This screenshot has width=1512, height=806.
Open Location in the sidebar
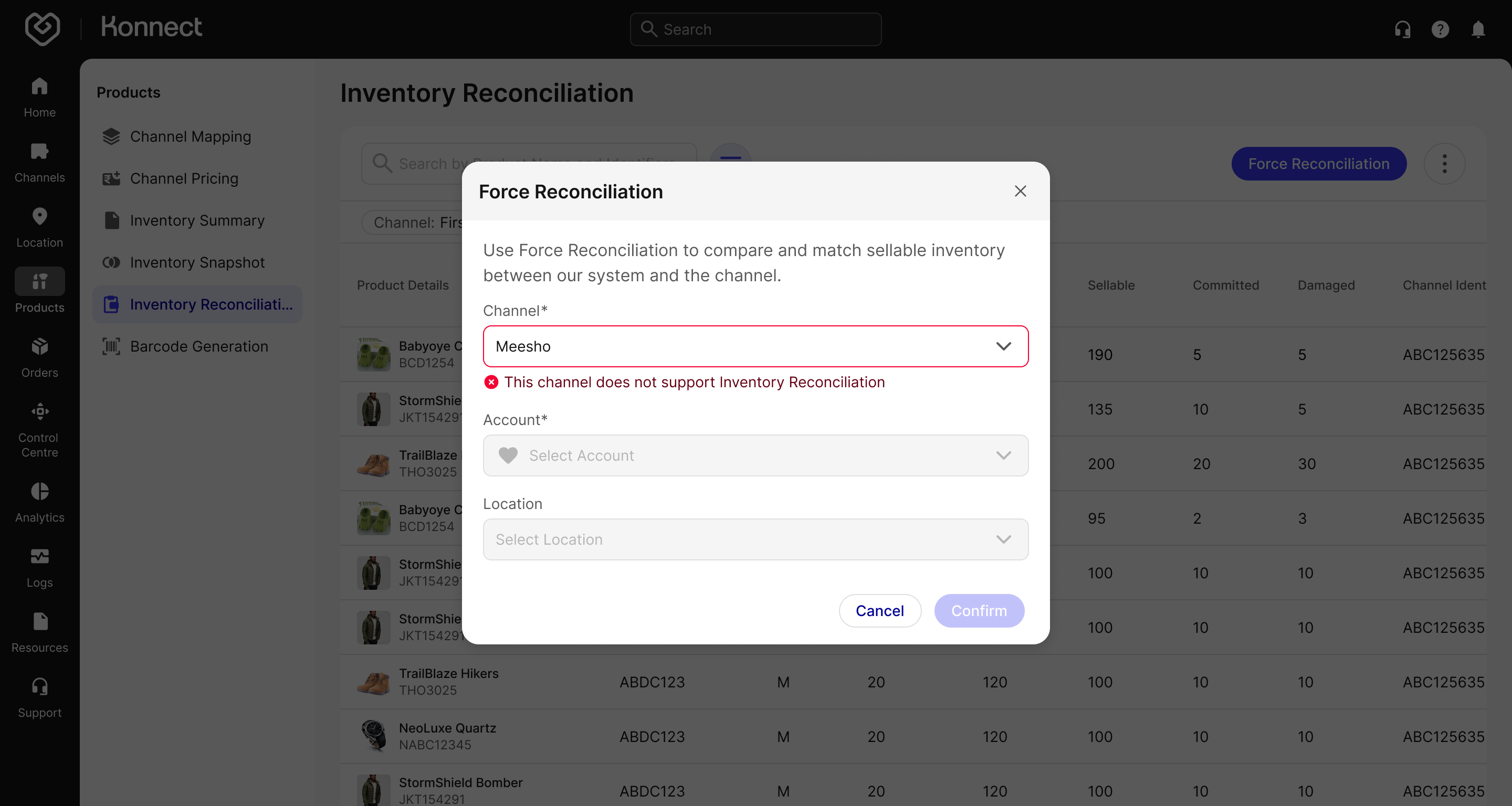(x=39, y=228)
